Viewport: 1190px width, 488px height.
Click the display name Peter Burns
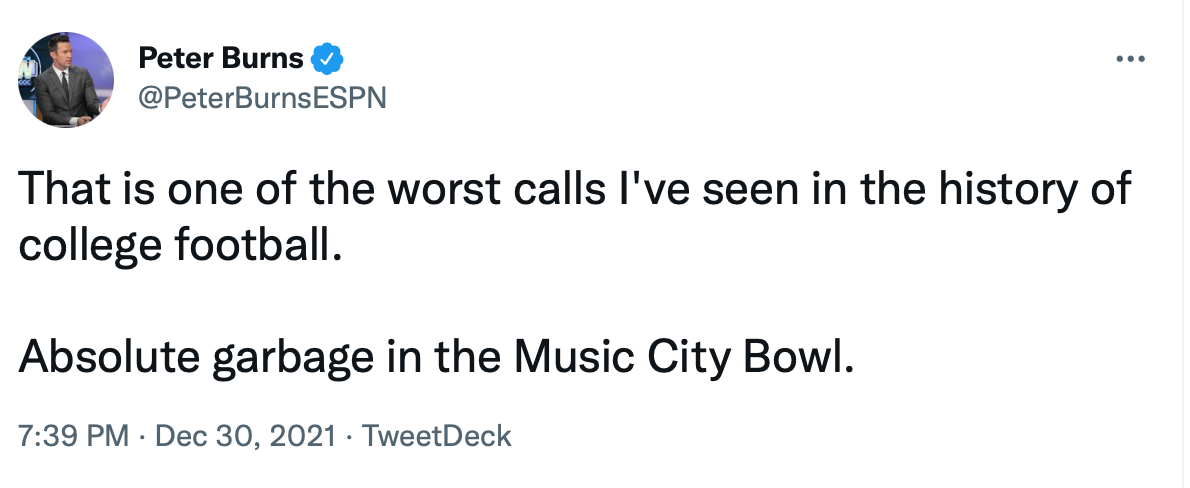(220, 59)
